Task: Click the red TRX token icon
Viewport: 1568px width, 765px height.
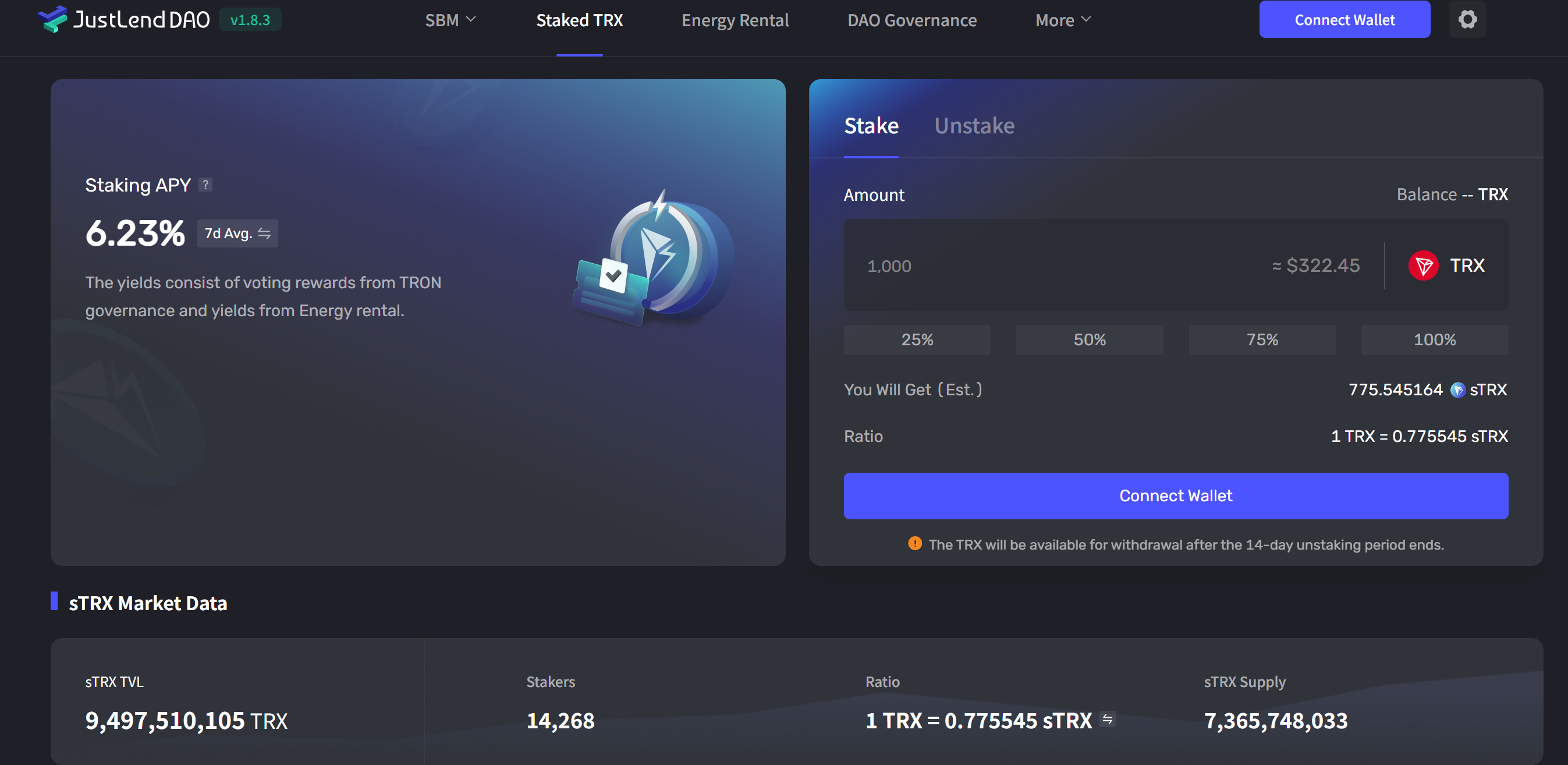Action: click(1423, 265)
